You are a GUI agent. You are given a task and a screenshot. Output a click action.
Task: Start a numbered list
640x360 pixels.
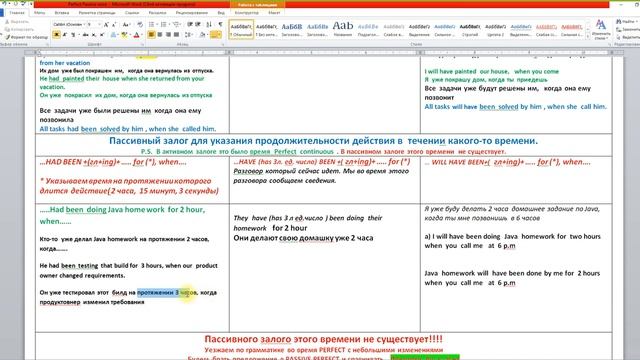click(x=164, y=25)
